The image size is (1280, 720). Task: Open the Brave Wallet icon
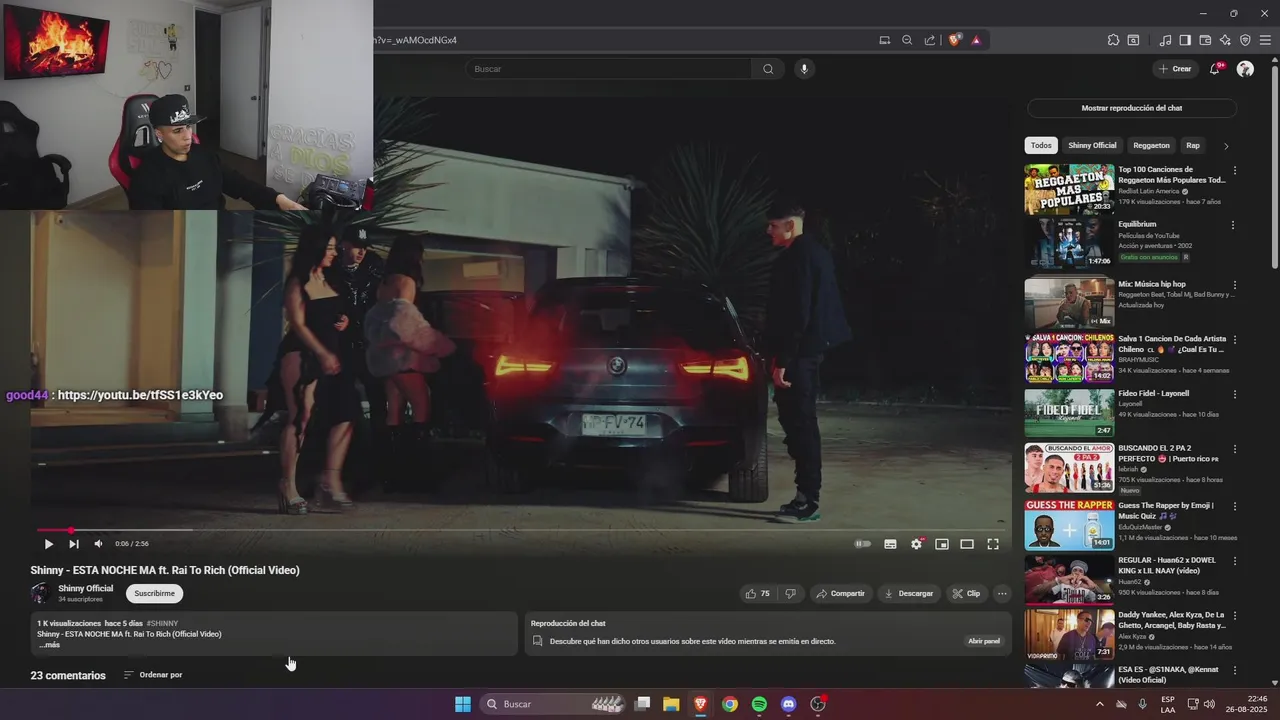[x=1205, y=40]
